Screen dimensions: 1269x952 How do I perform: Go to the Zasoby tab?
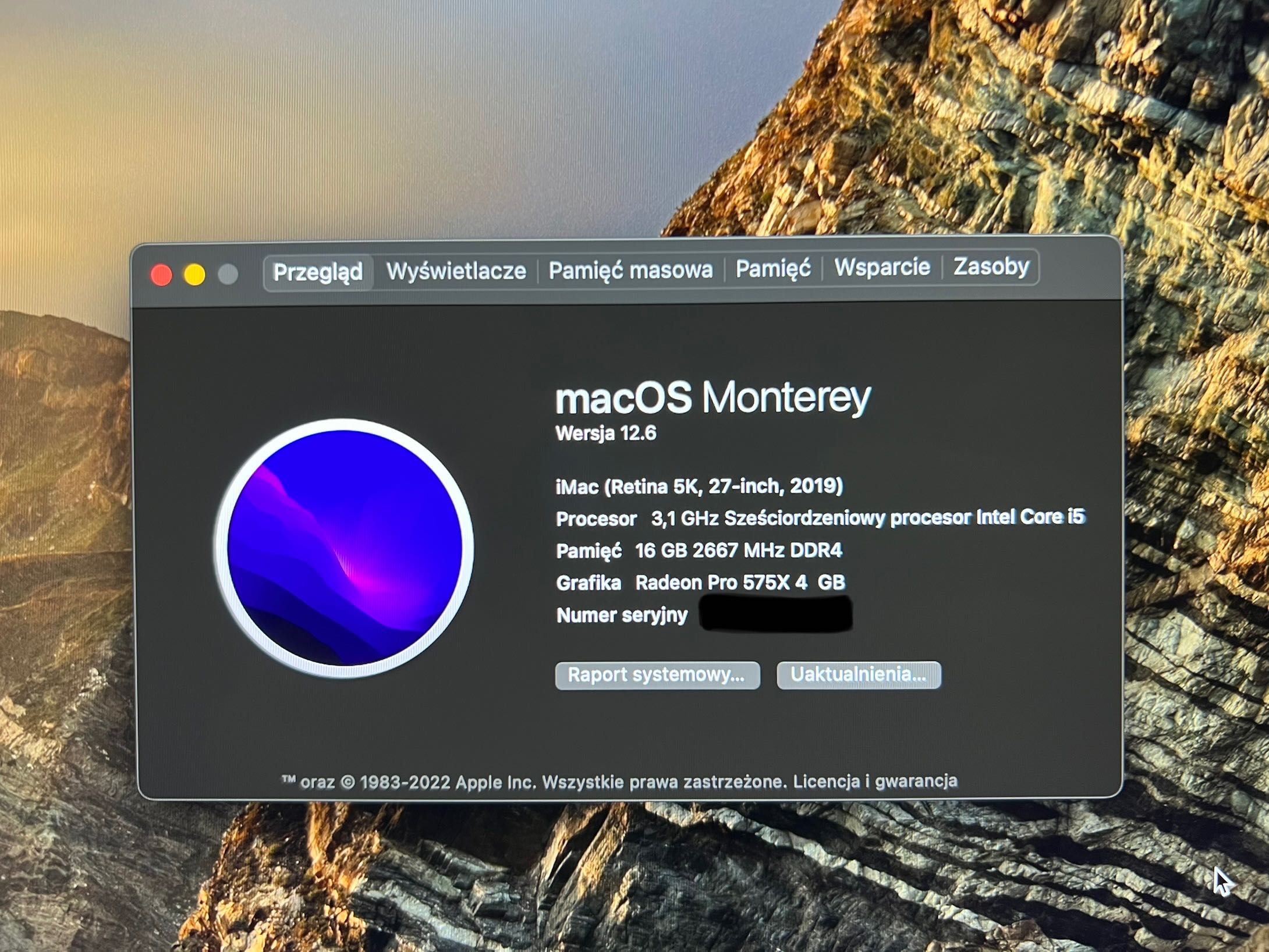pos(991,266)
